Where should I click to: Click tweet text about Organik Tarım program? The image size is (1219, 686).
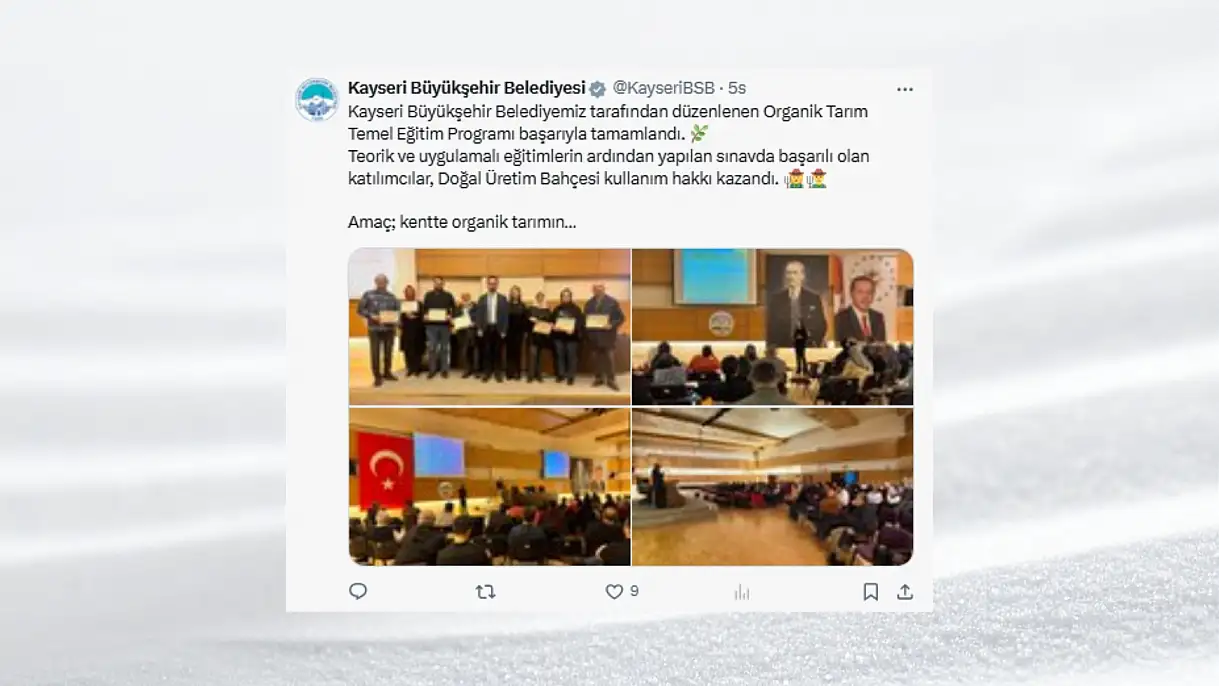[x=608, y=122]
